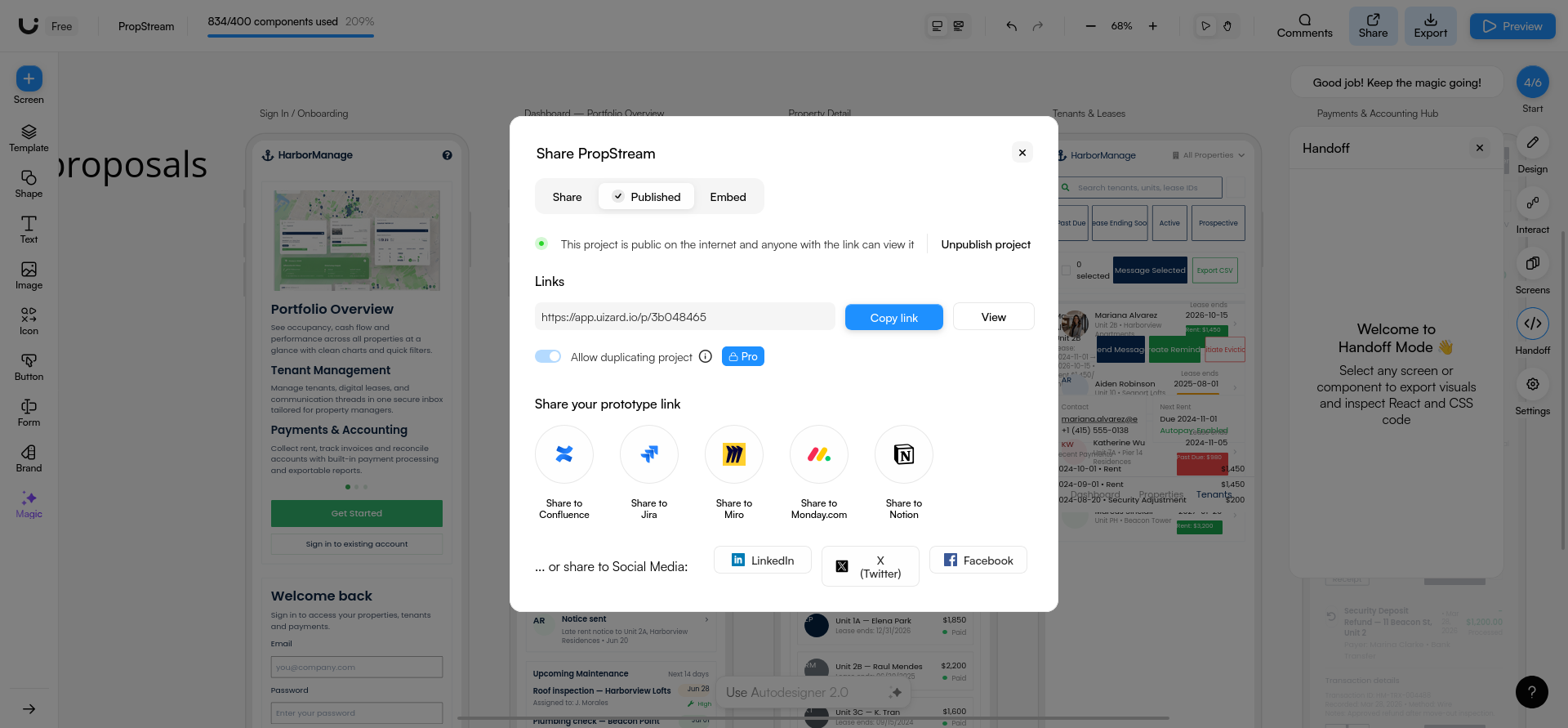The image size is (1568, 728).
Task: Click the Get Started button in onboarding screen
Action: [x=357, y=513]
